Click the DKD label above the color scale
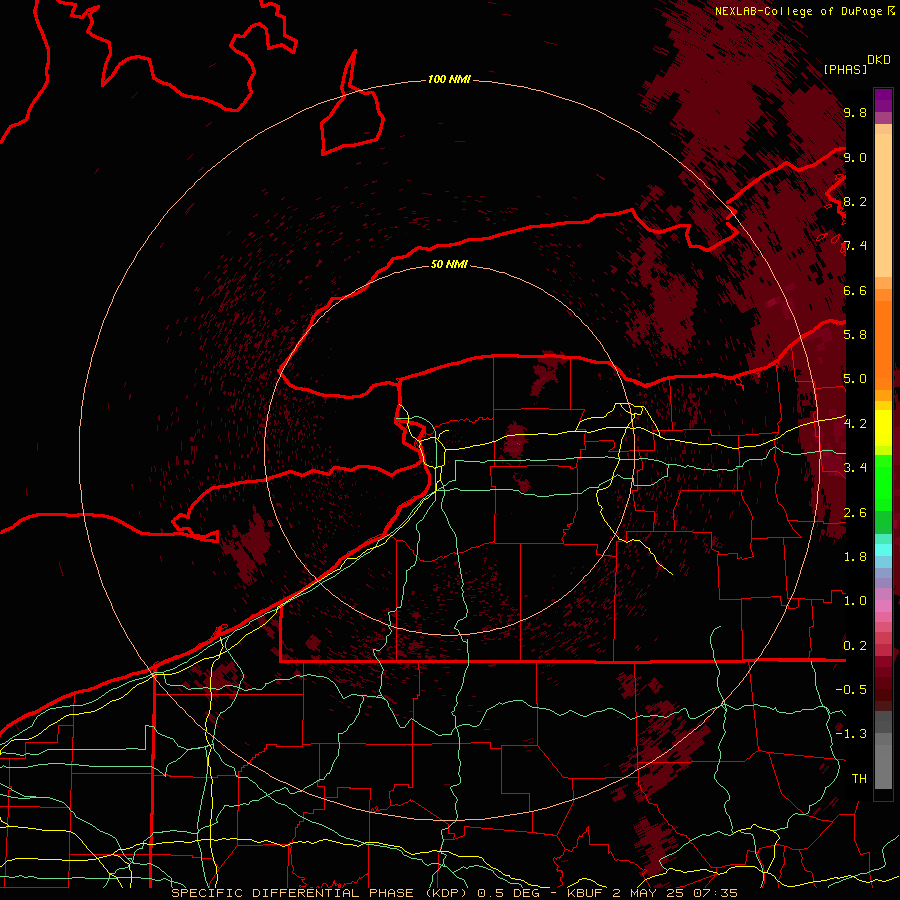 pos(879,60)
